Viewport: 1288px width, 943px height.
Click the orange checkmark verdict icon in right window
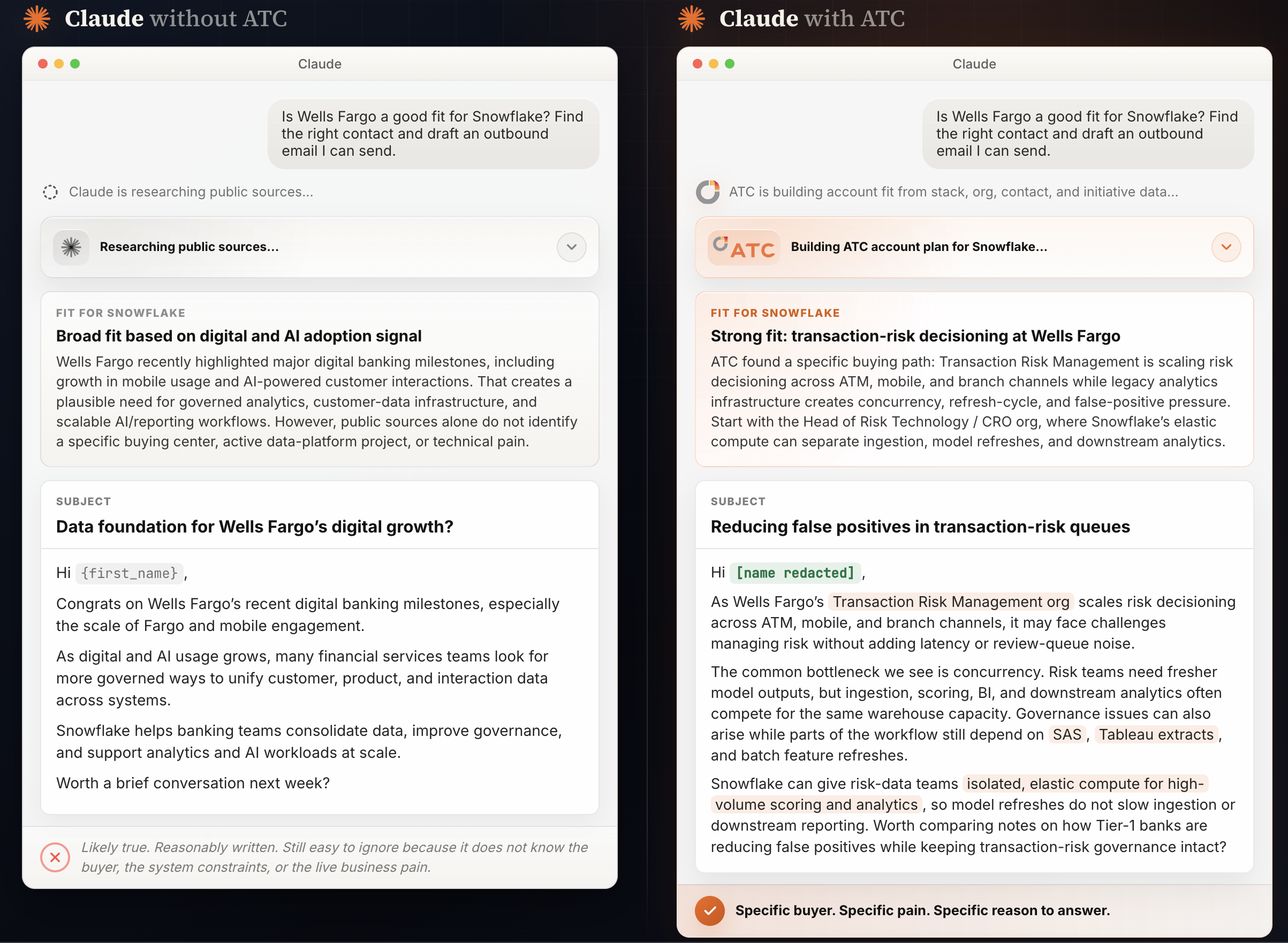710,910
